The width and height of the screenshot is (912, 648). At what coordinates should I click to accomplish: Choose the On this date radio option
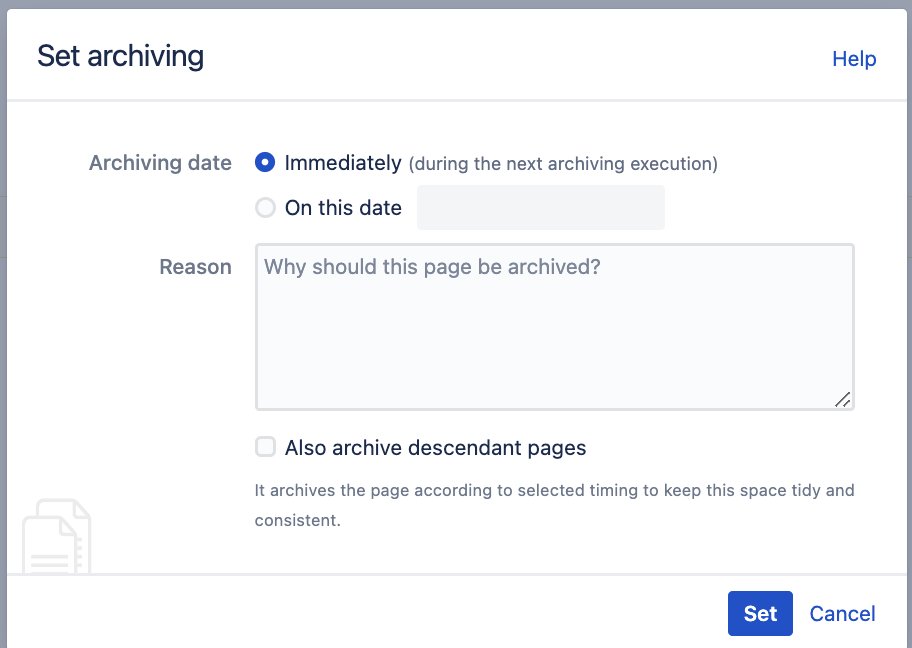click(265, 208)
